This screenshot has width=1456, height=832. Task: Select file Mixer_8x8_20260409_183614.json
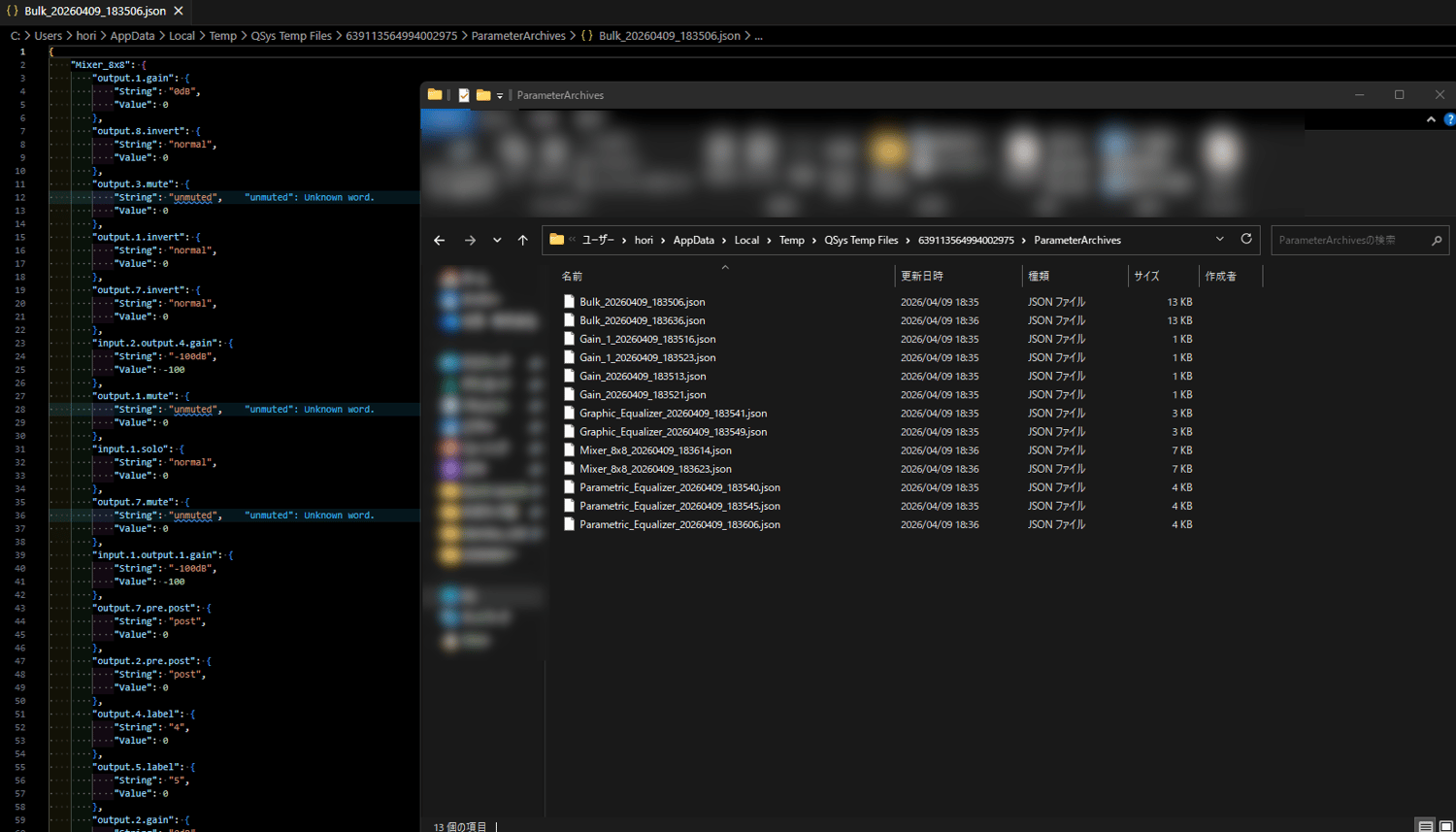pos(656,450)
